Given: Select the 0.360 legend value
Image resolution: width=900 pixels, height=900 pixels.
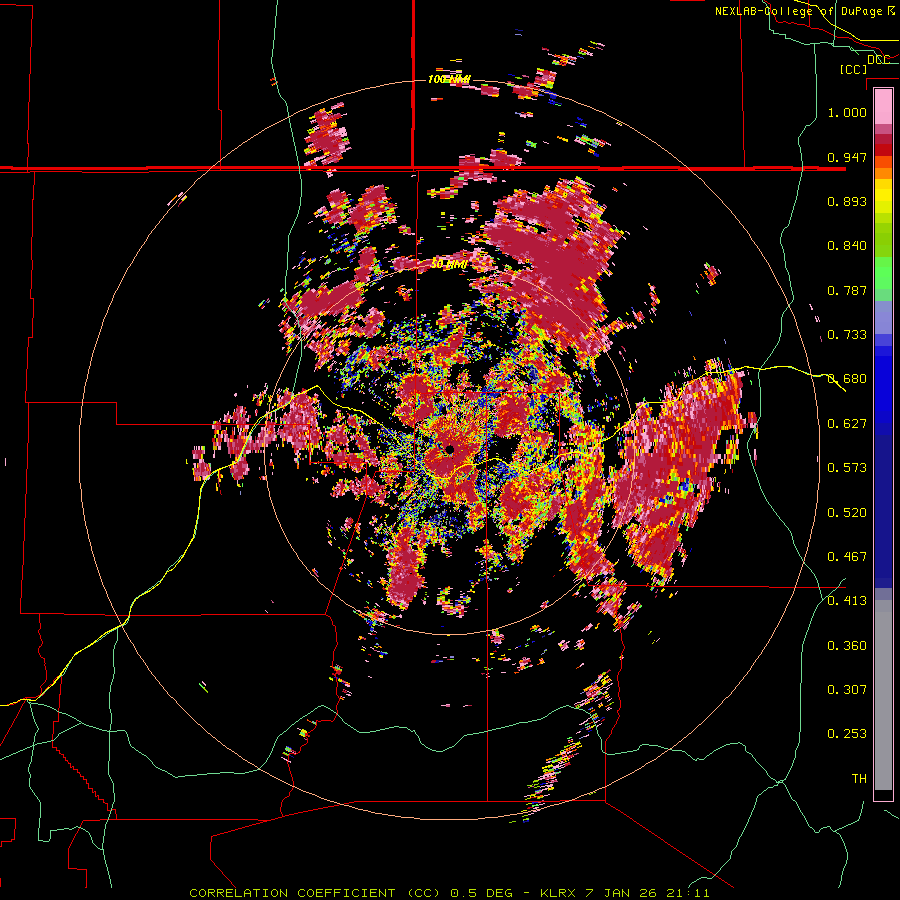Looking at the screenshot, I should [847, 646].
